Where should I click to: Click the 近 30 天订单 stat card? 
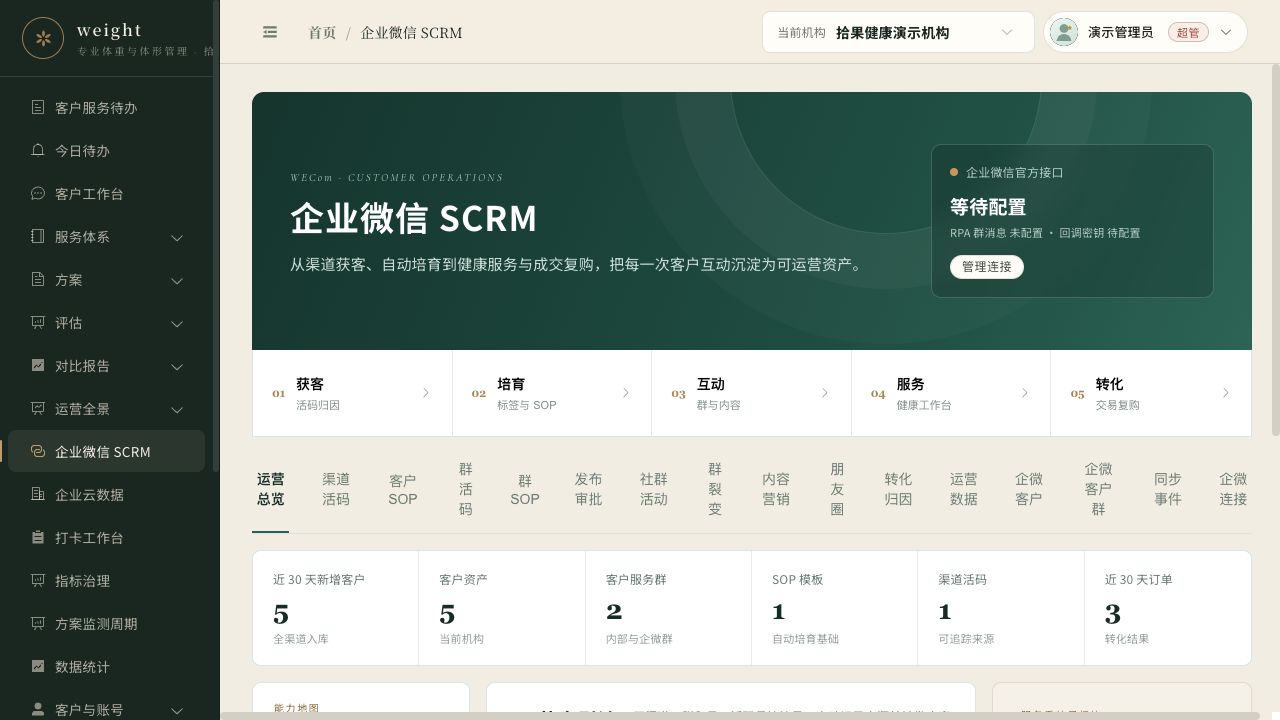[1168, 608]
